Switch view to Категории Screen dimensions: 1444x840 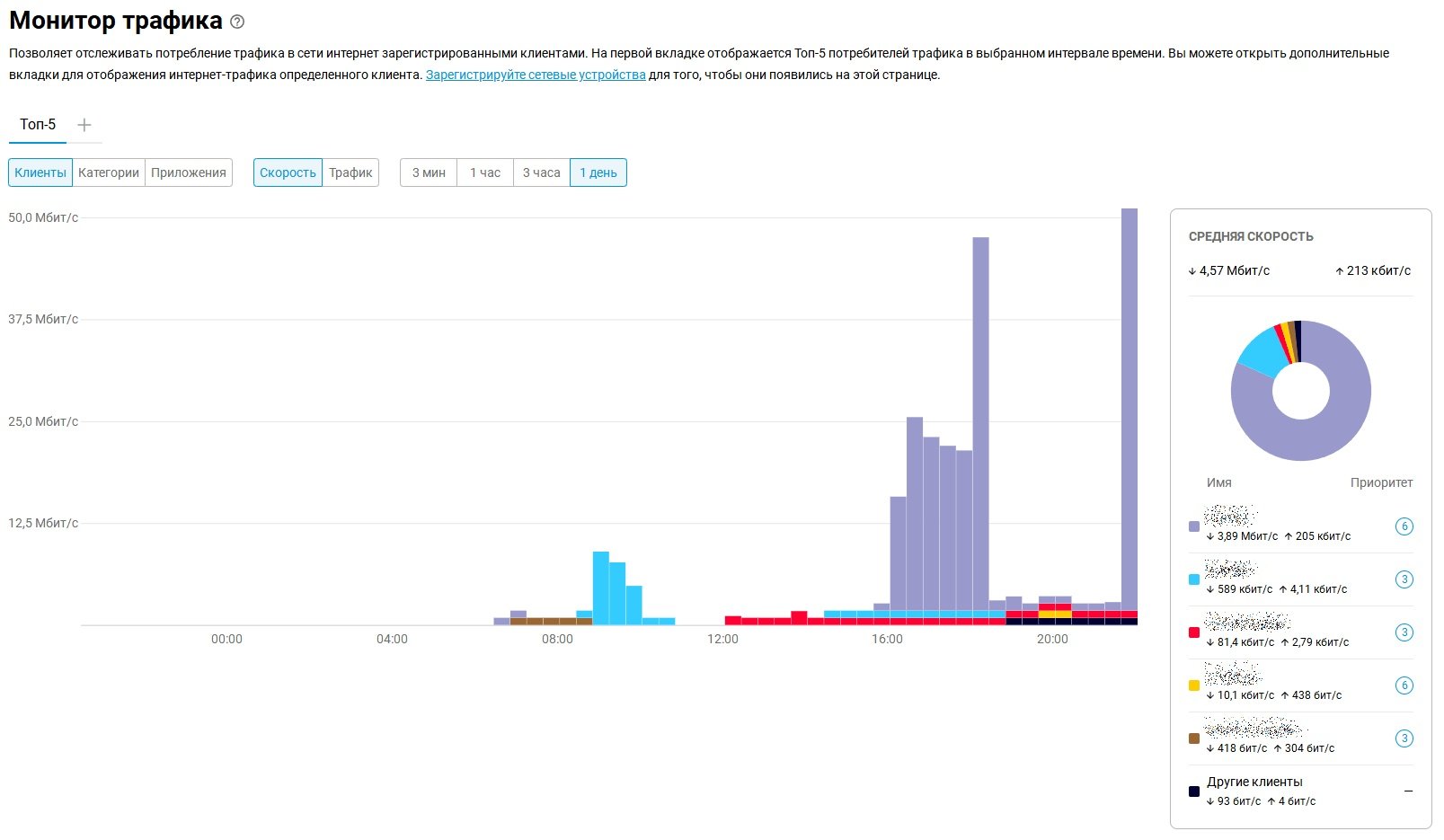[x=109, y=172]
